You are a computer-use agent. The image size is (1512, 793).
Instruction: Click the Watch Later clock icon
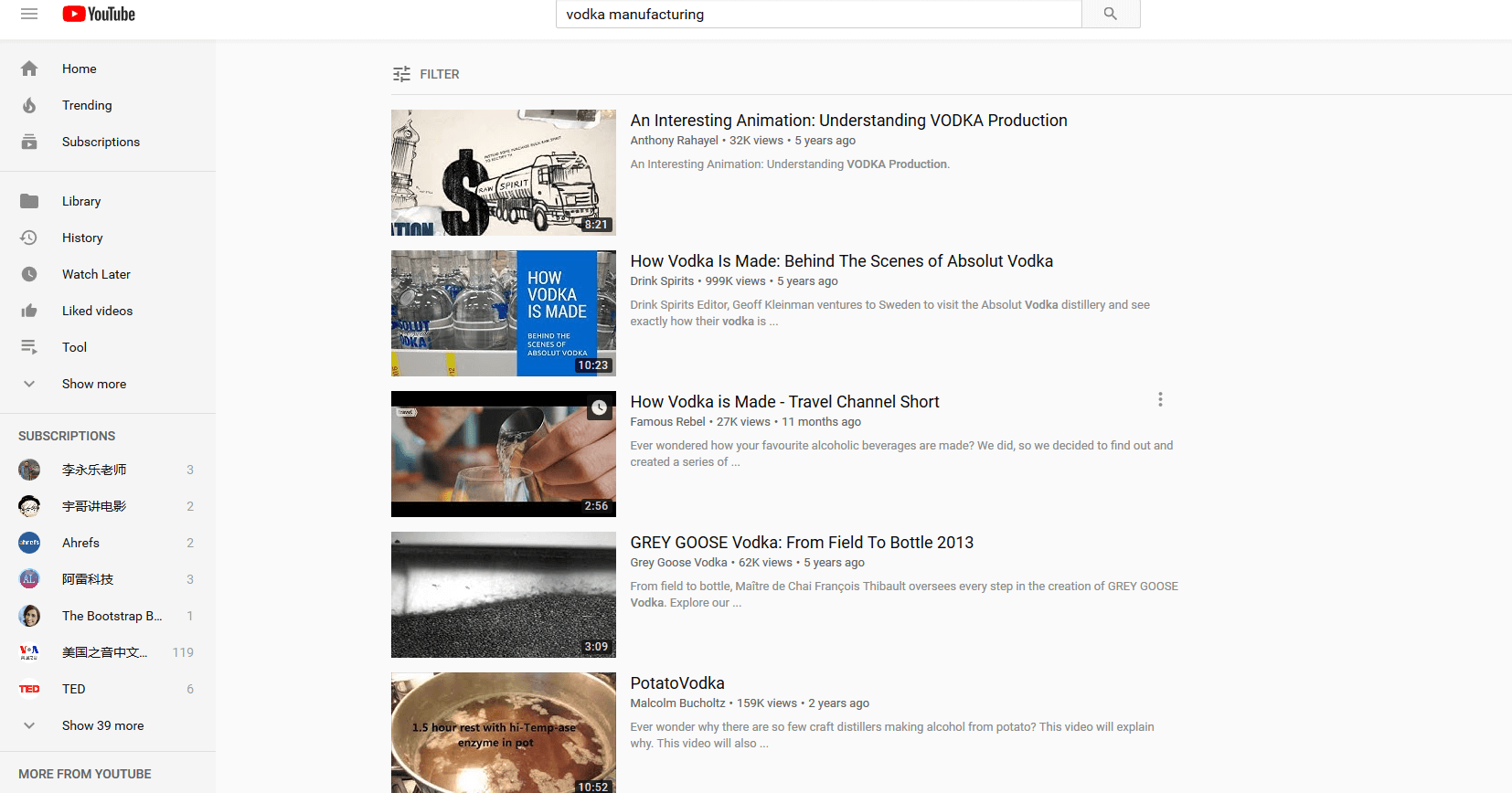click(29, 274)
